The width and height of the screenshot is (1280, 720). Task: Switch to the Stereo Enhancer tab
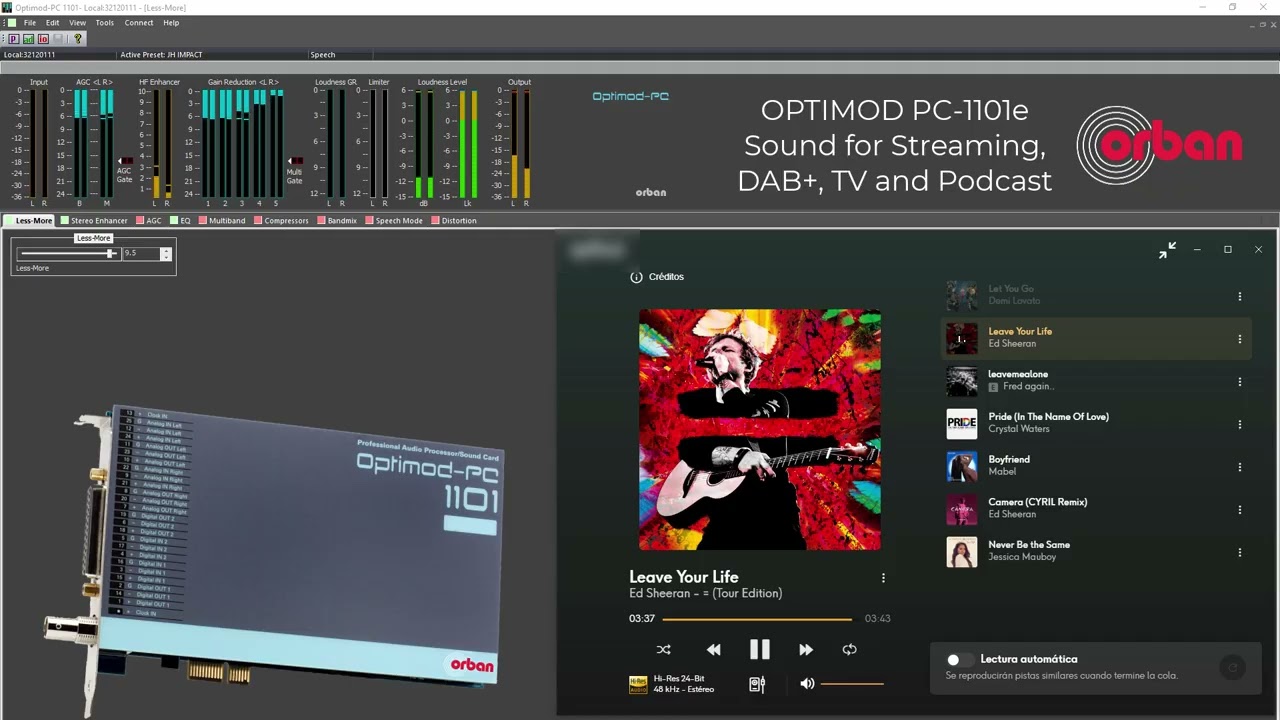click(94, 220)
